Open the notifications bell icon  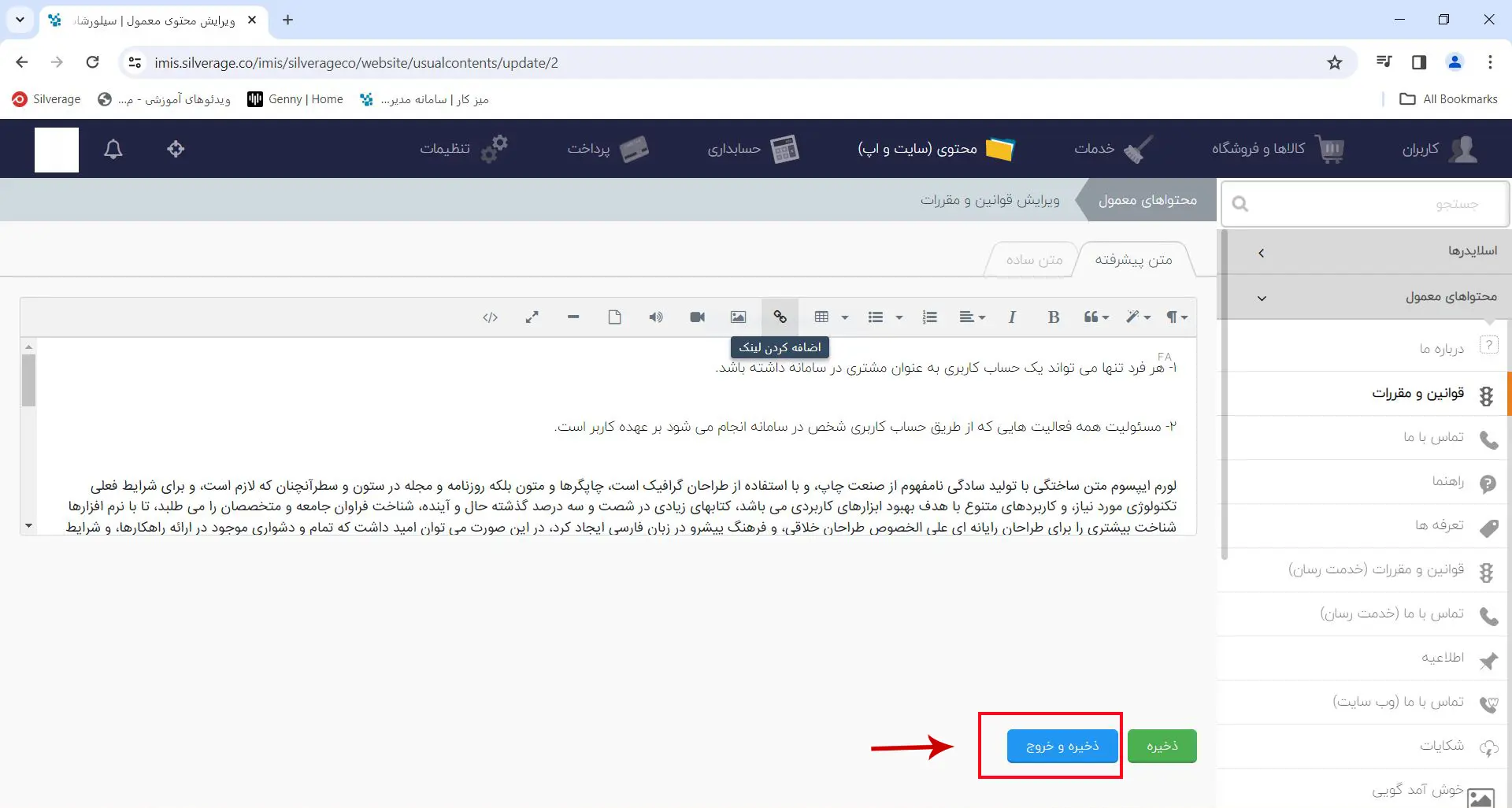pos(113,149)
